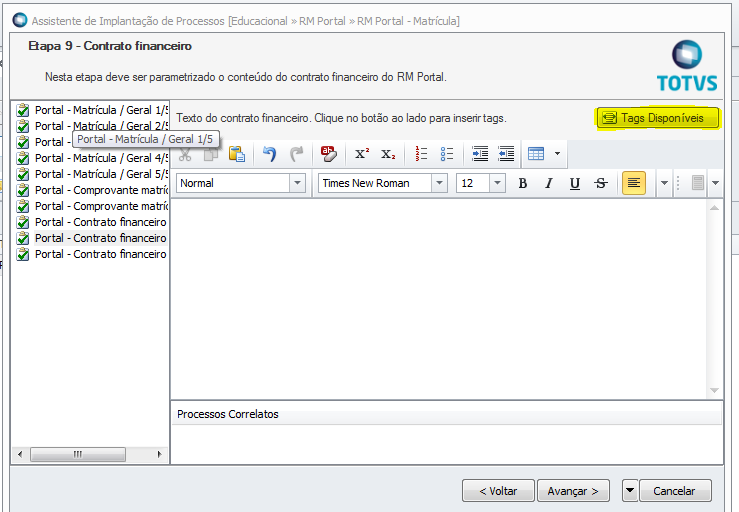Redo the last edit
The width and height of the screenshot is (739, 512).
[x=296, y=154]
